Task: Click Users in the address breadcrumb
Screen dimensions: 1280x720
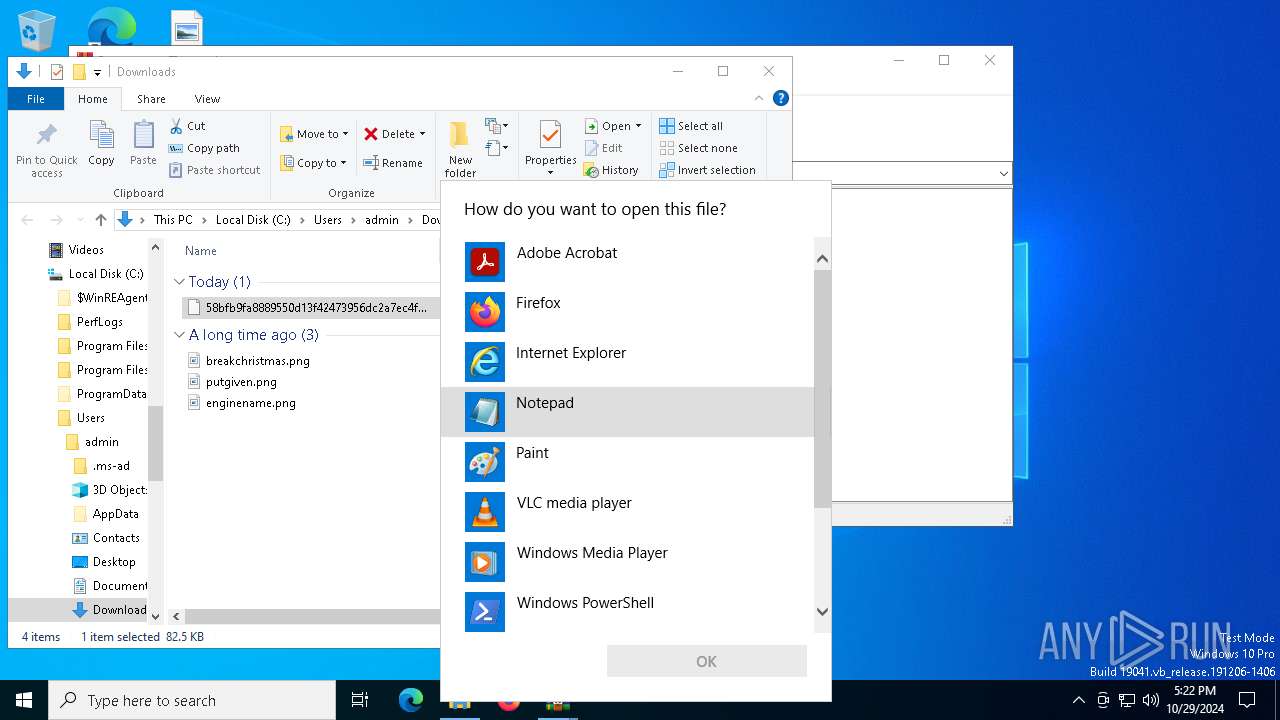Action: [x=327, y=220]
